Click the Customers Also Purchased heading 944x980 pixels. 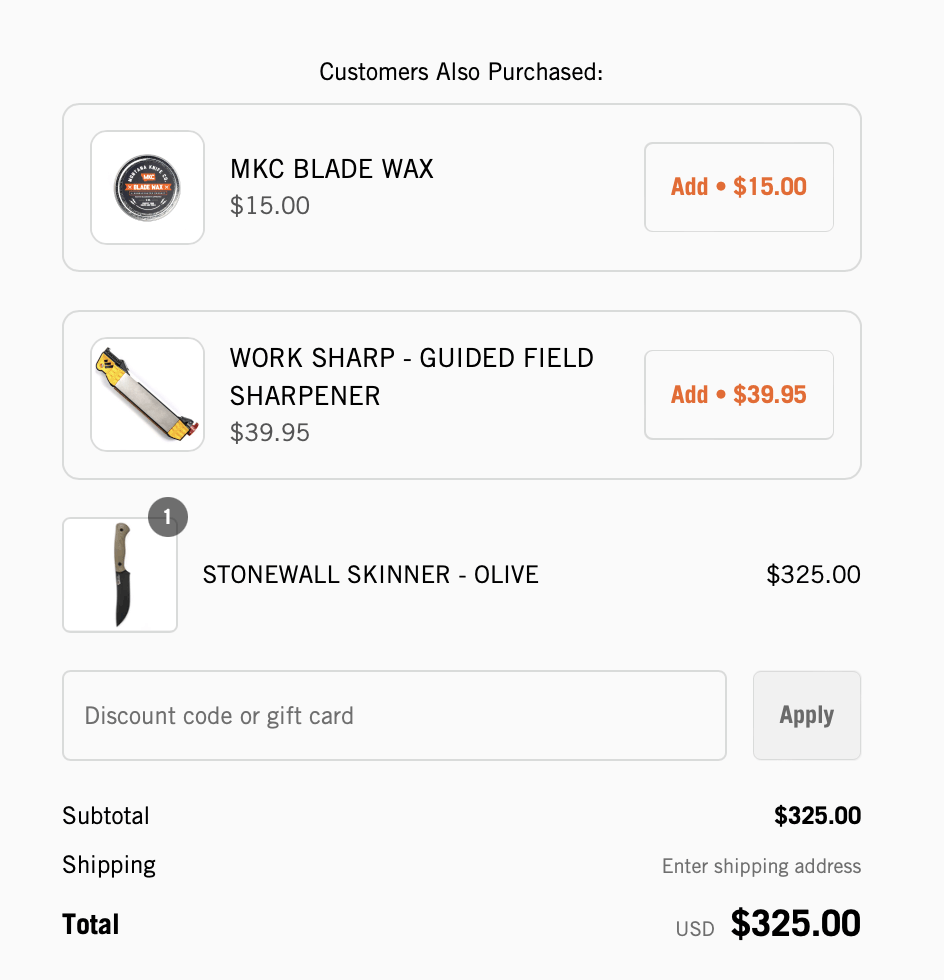point(461,72)
